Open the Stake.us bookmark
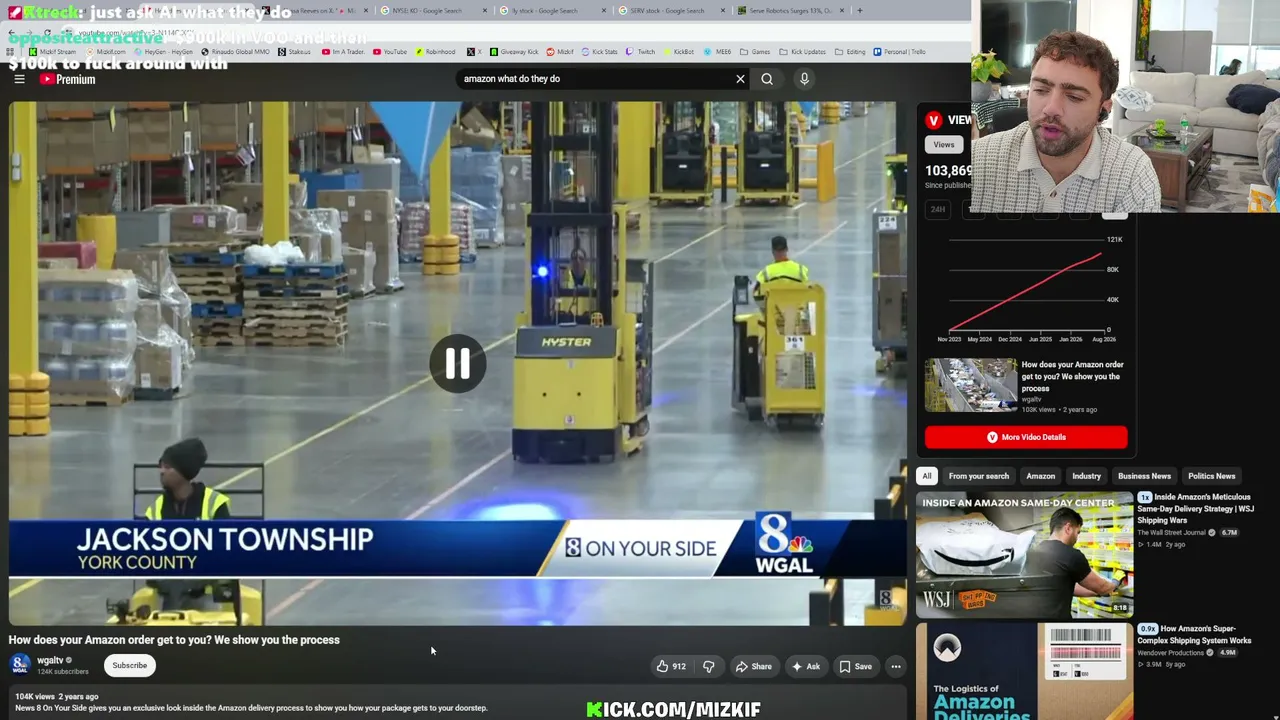This screenshot has height=720, width=1280. [x=294, y=52]
